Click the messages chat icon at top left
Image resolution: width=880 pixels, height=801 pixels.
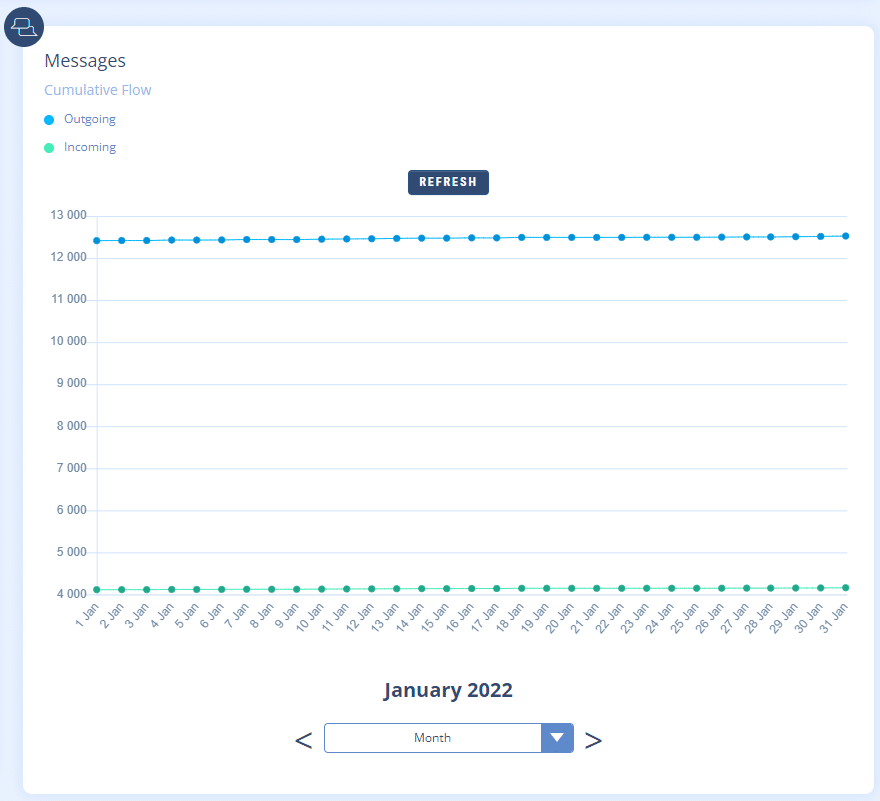[x=24, y=27]
